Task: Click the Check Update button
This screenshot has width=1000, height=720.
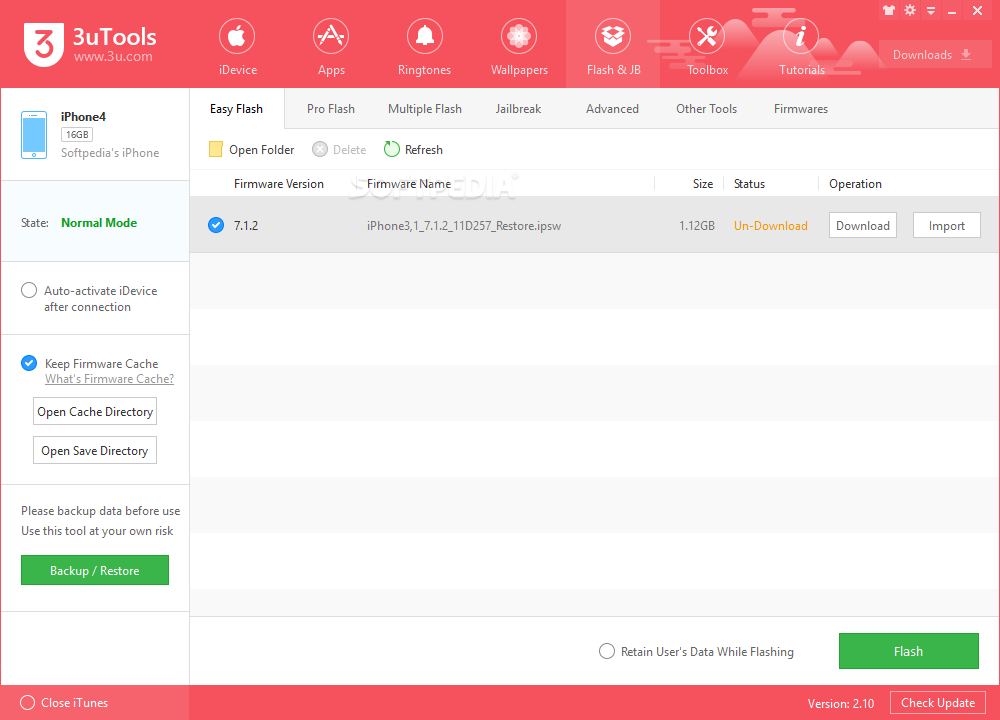Action: click(938, 703)
